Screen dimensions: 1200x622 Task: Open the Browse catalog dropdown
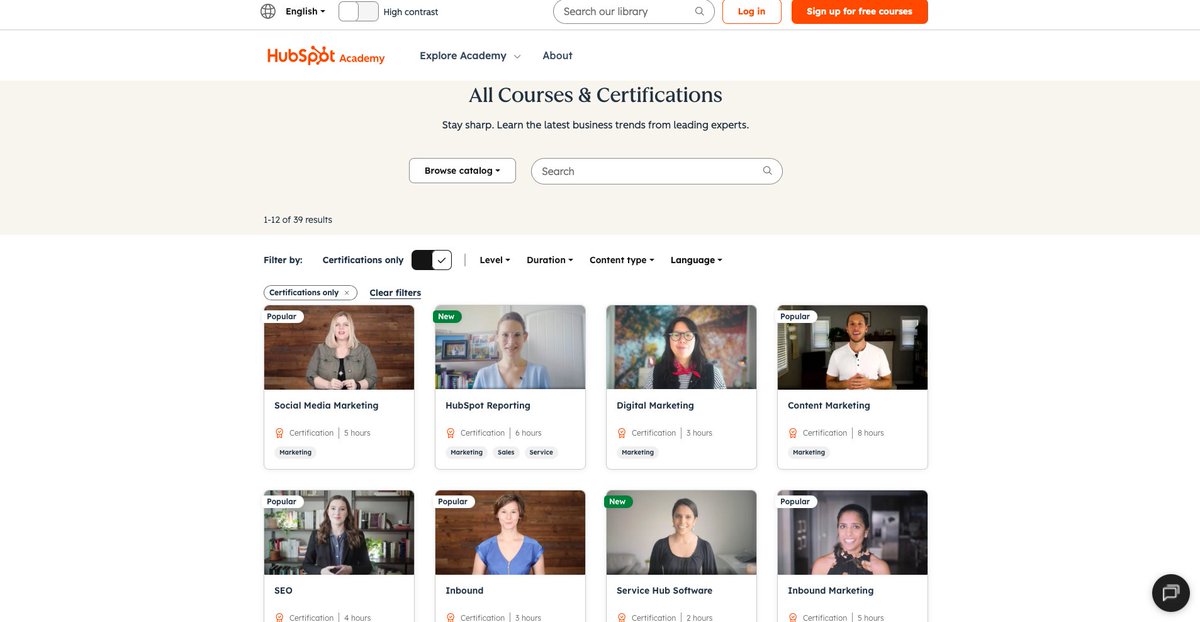[x=462, y=171]
